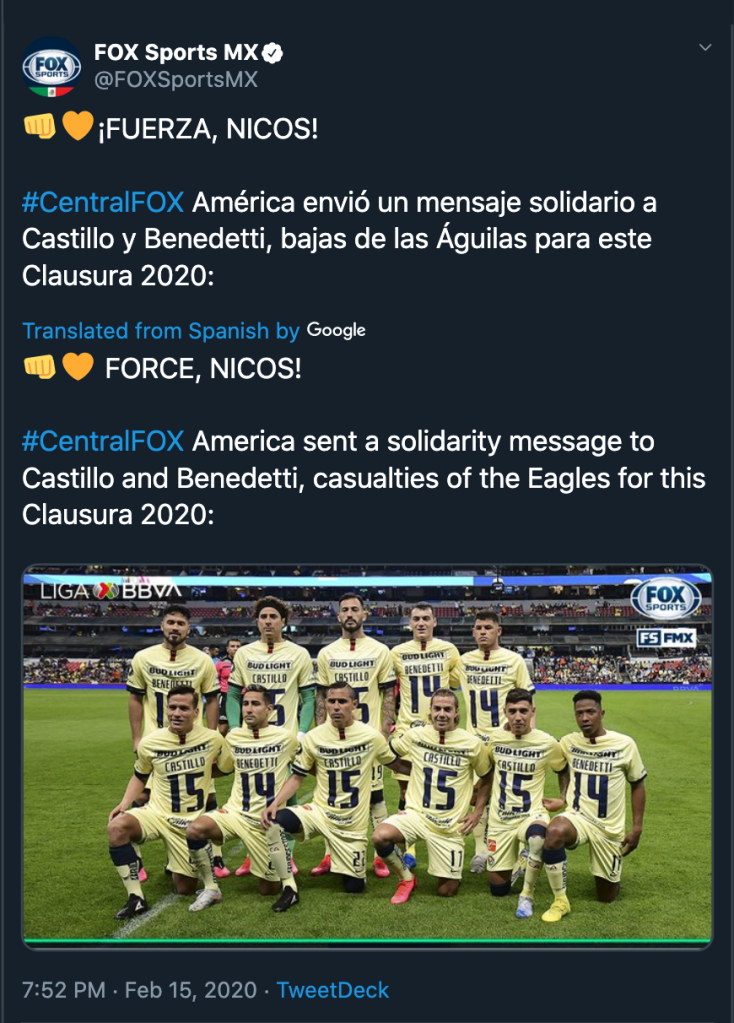Click the blue verified badge
The height and width of the screenshot is (1023, 734).
tap(271, 53)
